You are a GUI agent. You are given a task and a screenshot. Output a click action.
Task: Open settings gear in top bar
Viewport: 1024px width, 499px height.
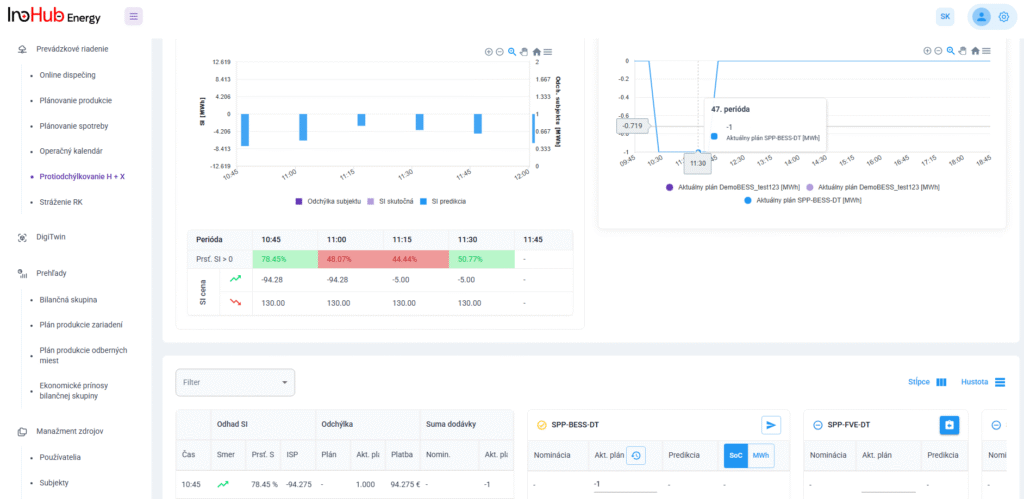coord(1004,16)
